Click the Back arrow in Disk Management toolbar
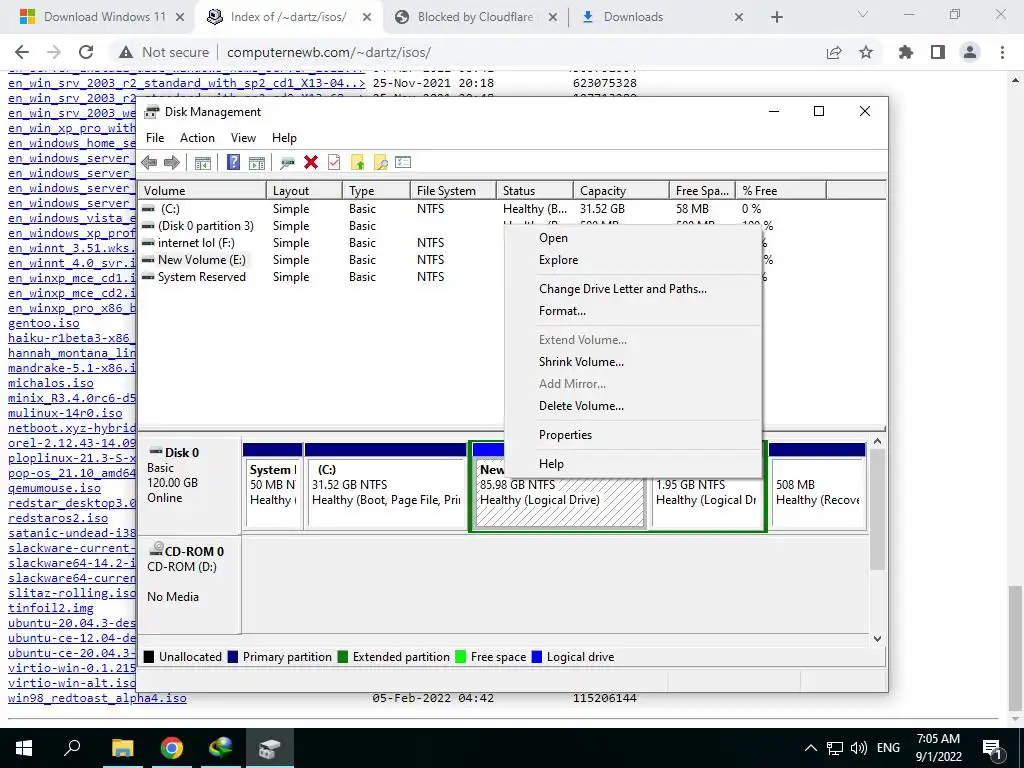Image resolution: width=1024 pixels, height=768 pixels. (149, 163)
